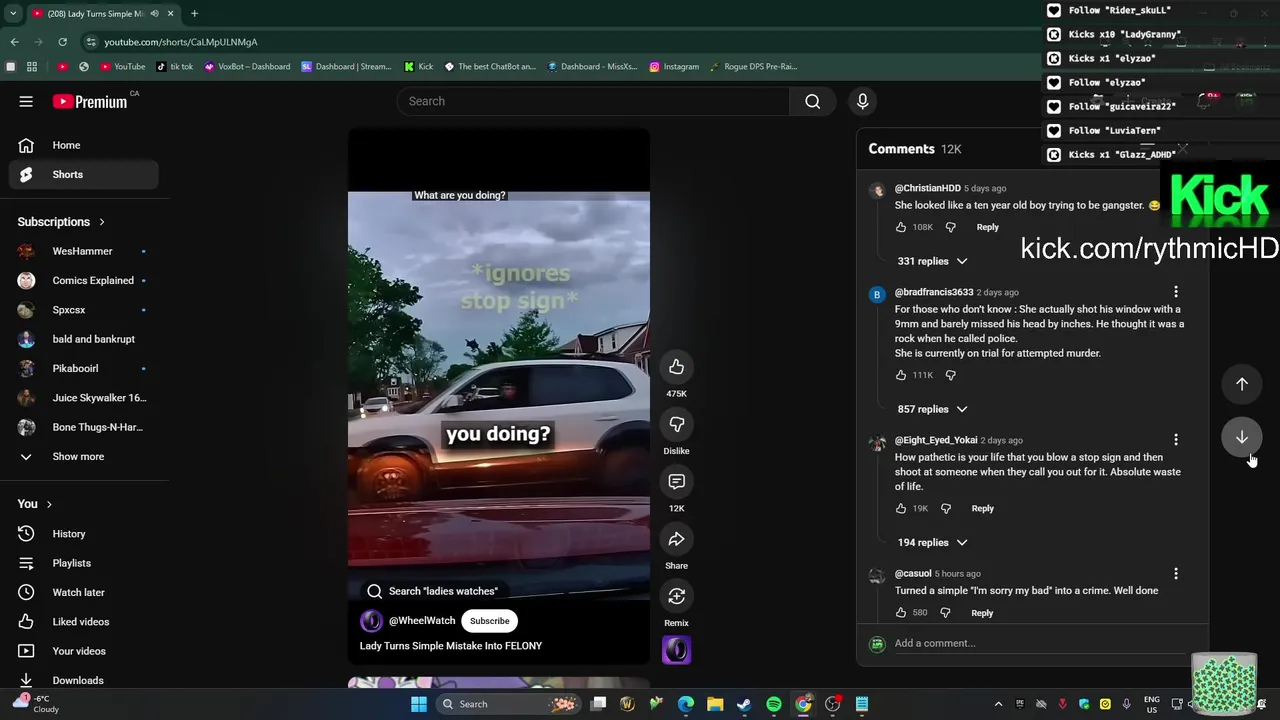Expand 194 replies under Eight_Eyed_Yokai comment
Screen dimensions: 1280x720
point(932,542)
